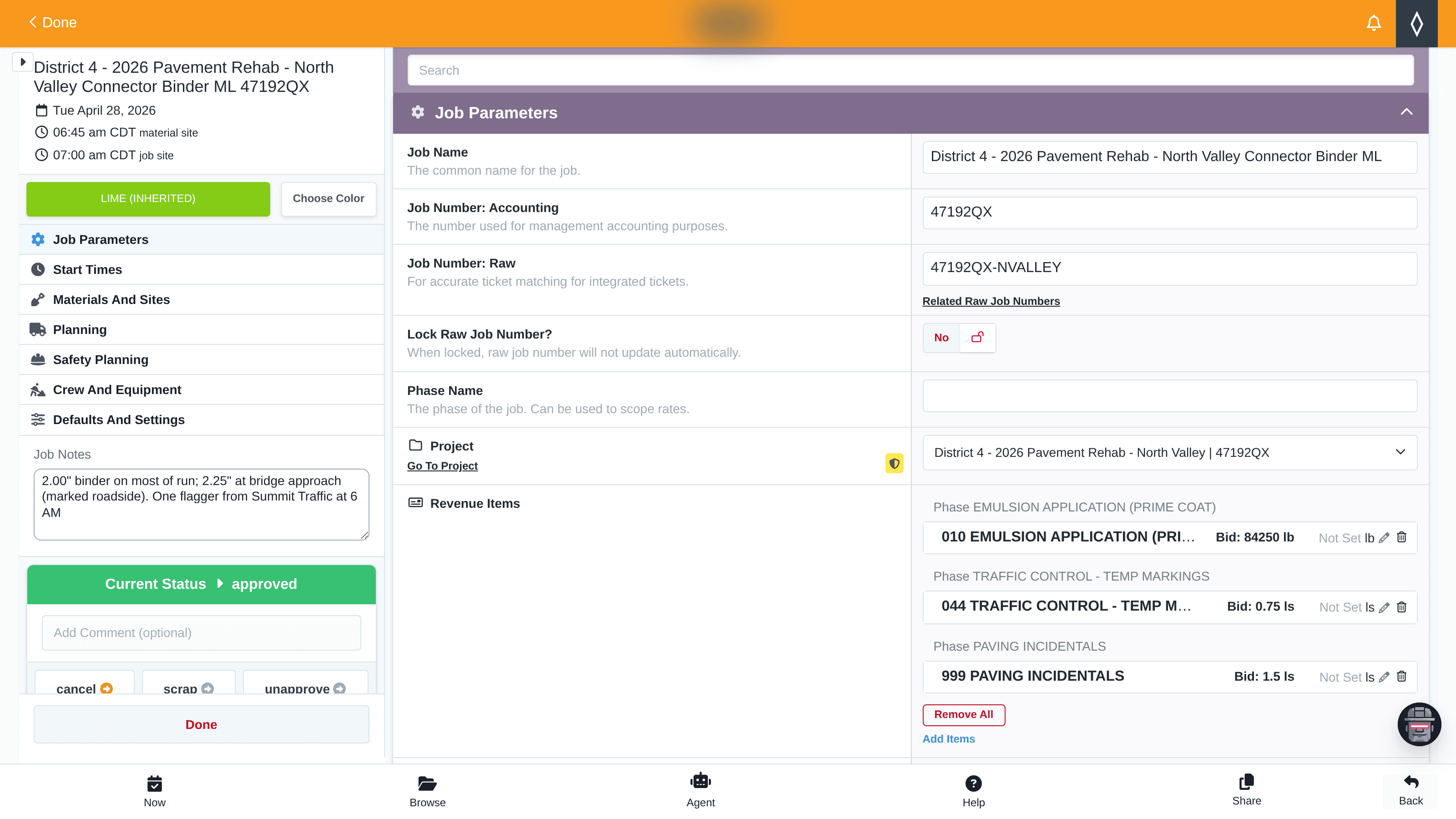Click the calendar icon beside Tue April 28
Image resolution: width=1456 pixels, height=819 pixels.
point(41,110)
